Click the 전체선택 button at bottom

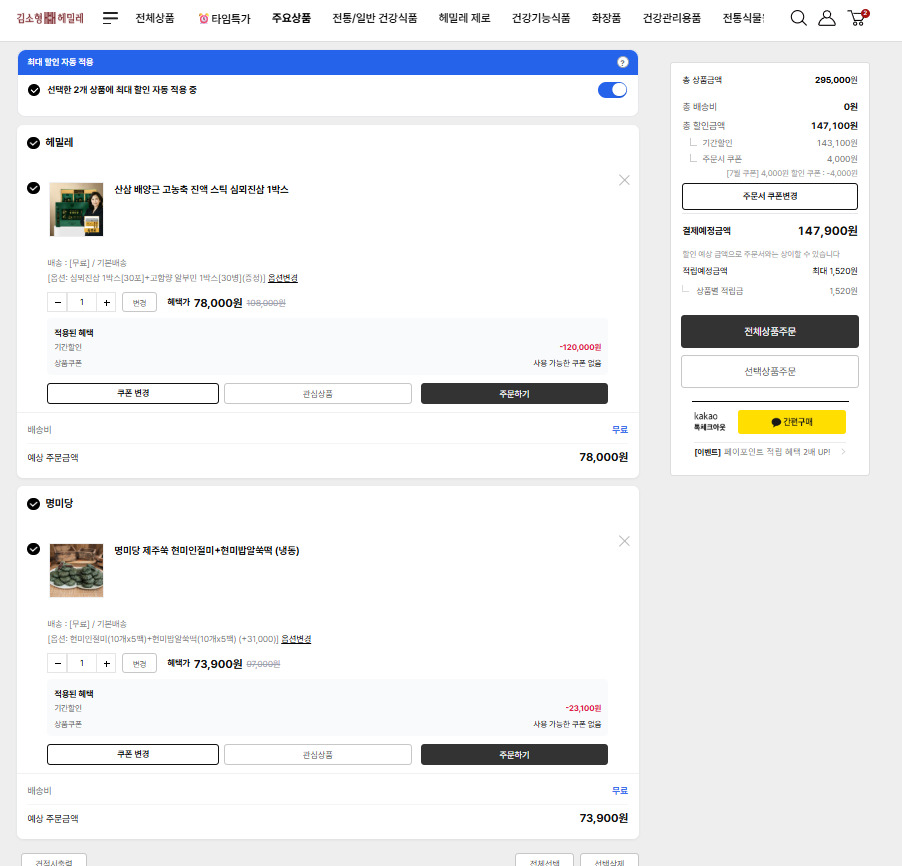[544, 860]
